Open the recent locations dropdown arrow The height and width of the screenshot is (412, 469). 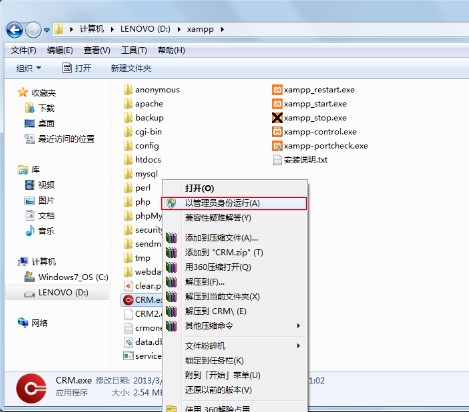click(x=47, y=30)
